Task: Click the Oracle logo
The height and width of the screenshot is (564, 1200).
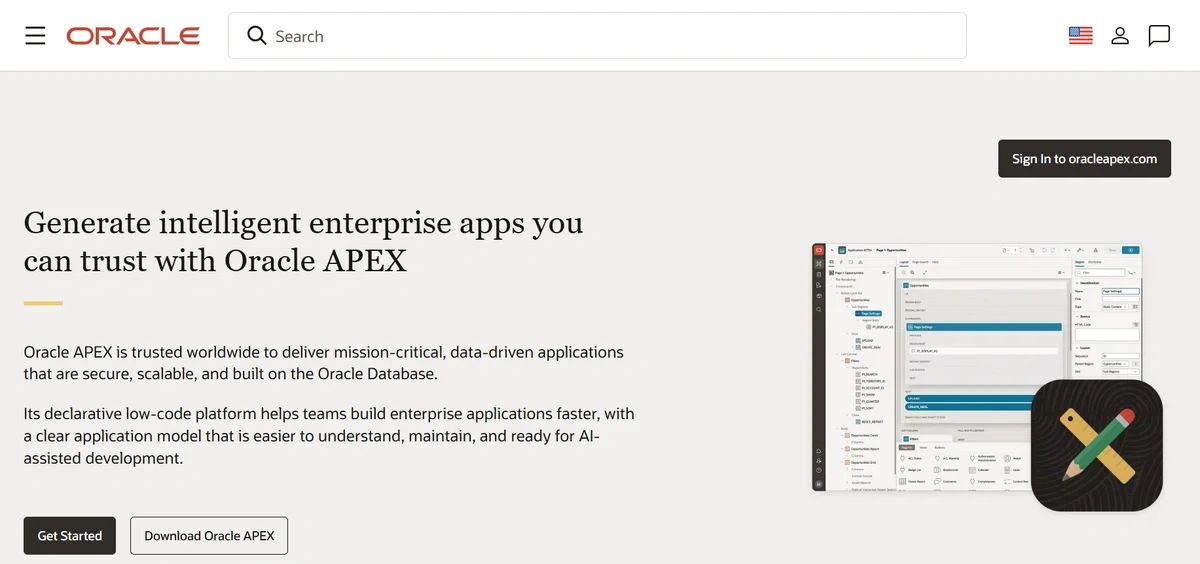Action: coord(133,36)
